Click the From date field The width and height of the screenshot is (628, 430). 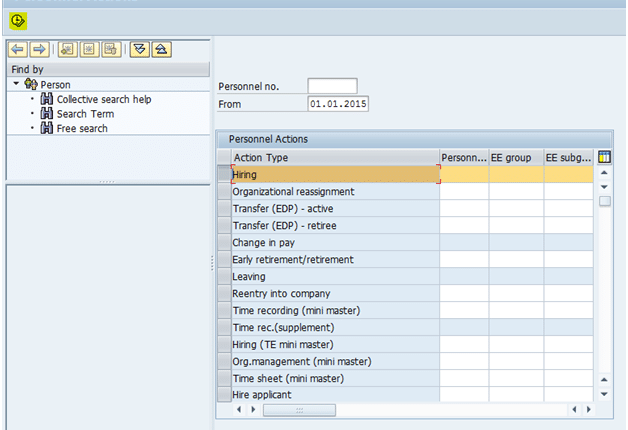(338, 104)
